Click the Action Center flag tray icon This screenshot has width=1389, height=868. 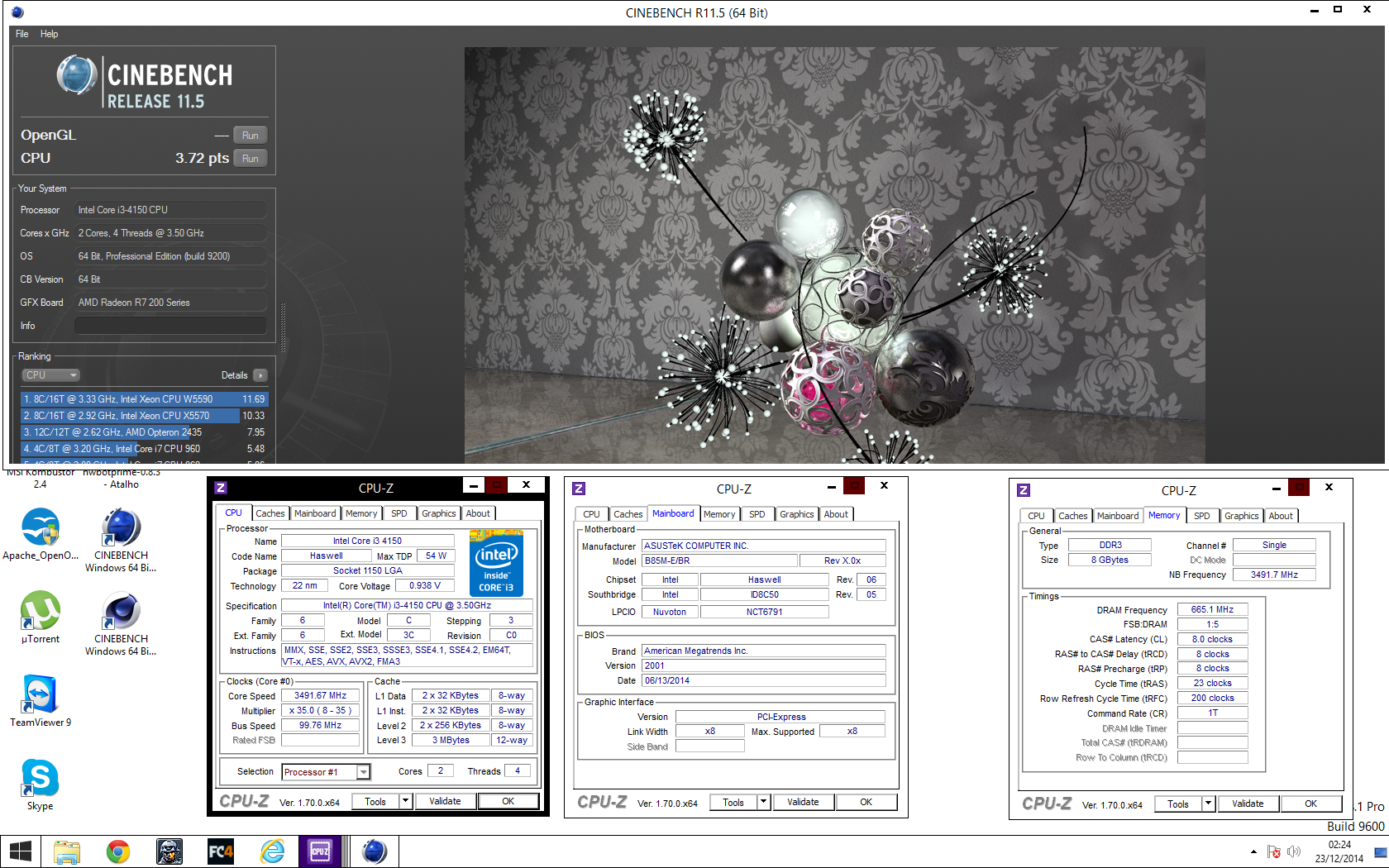point(1274,851)
